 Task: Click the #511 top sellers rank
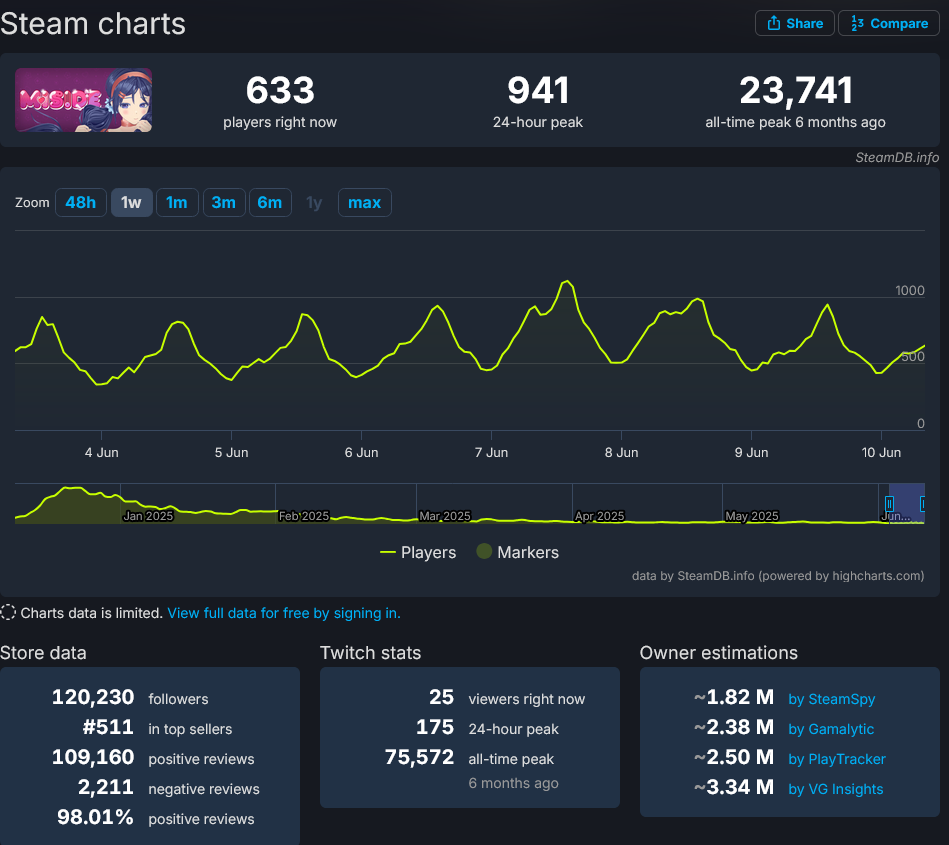pos(108,727)
